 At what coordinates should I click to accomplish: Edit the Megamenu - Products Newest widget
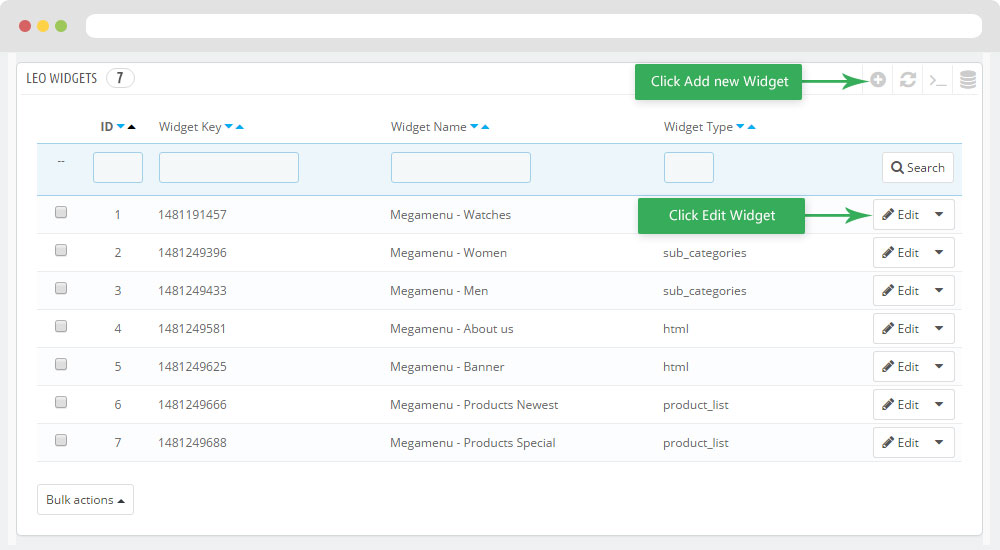tap(900, 405)
